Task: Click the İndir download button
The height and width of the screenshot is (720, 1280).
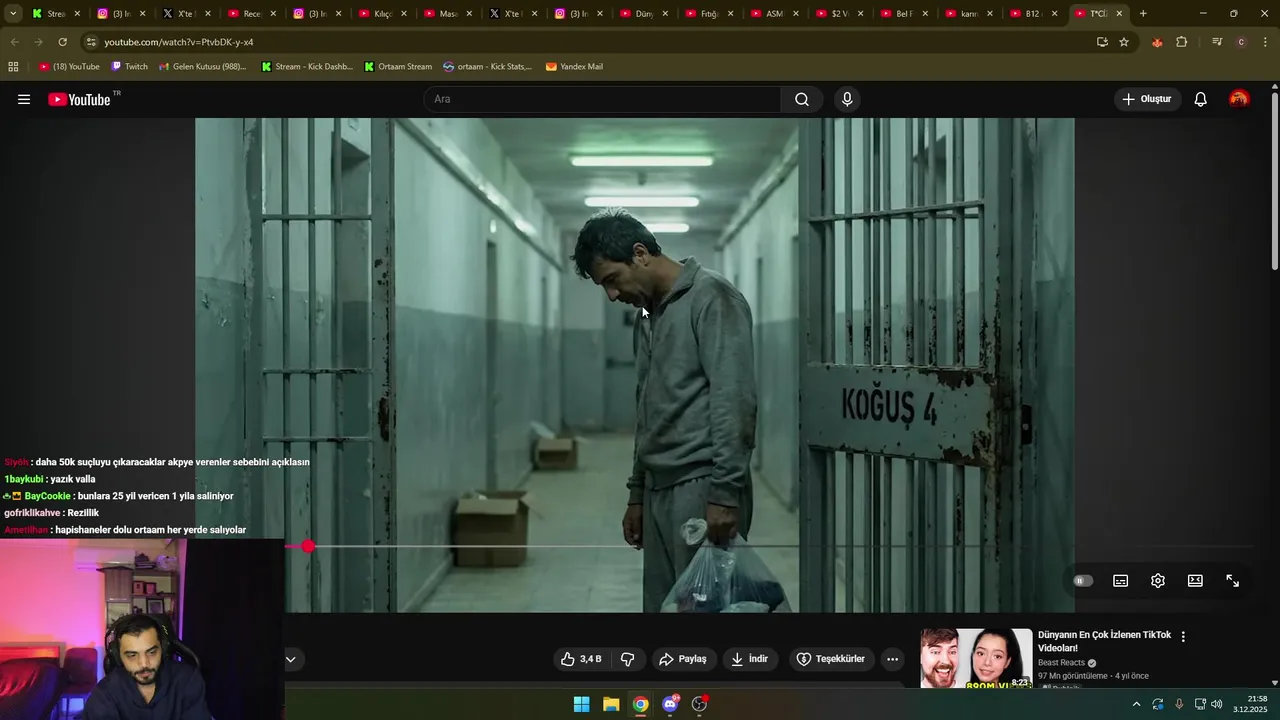Action: pos(749,659)
